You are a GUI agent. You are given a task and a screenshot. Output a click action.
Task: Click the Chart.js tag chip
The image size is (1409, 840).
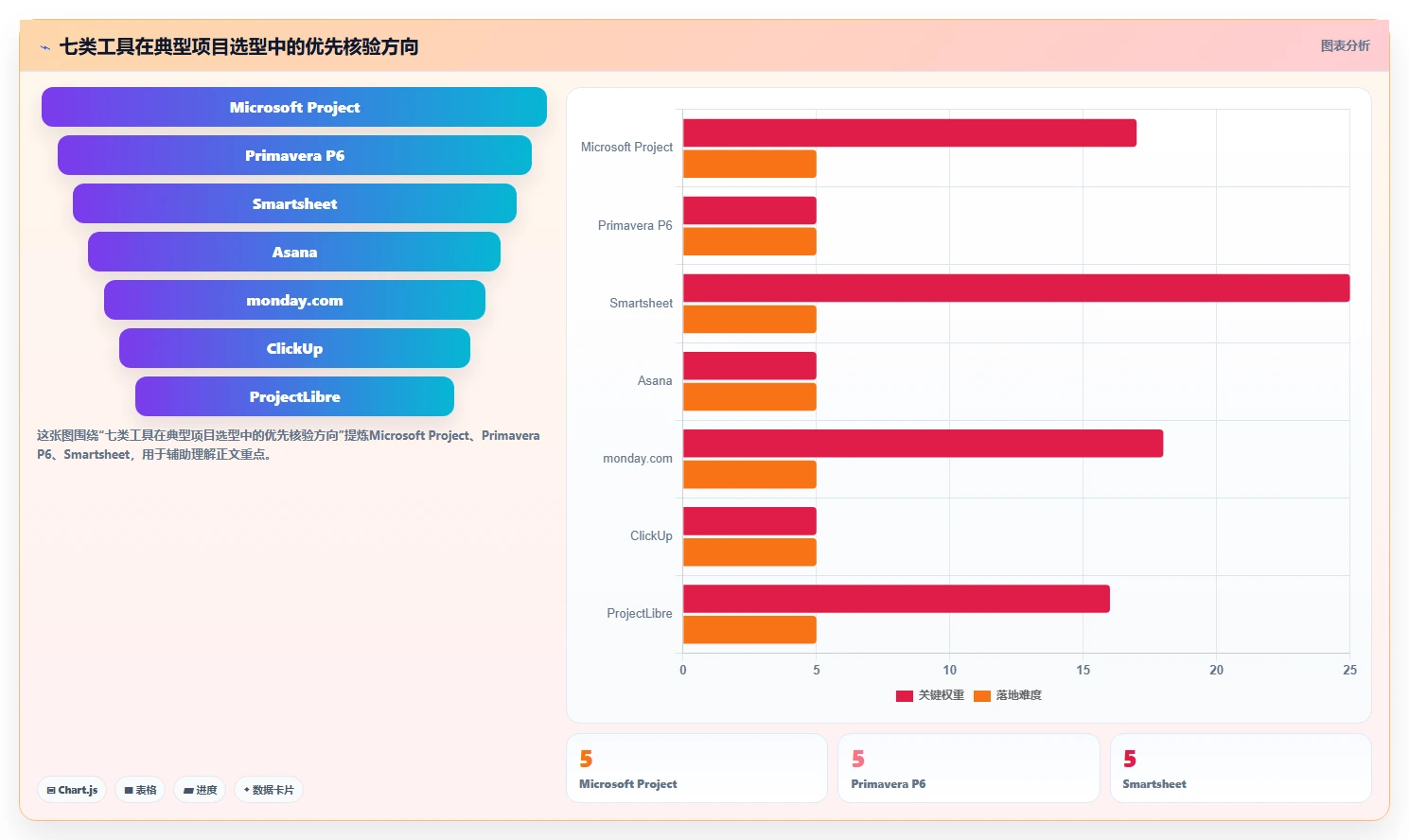tap(72, 790)
